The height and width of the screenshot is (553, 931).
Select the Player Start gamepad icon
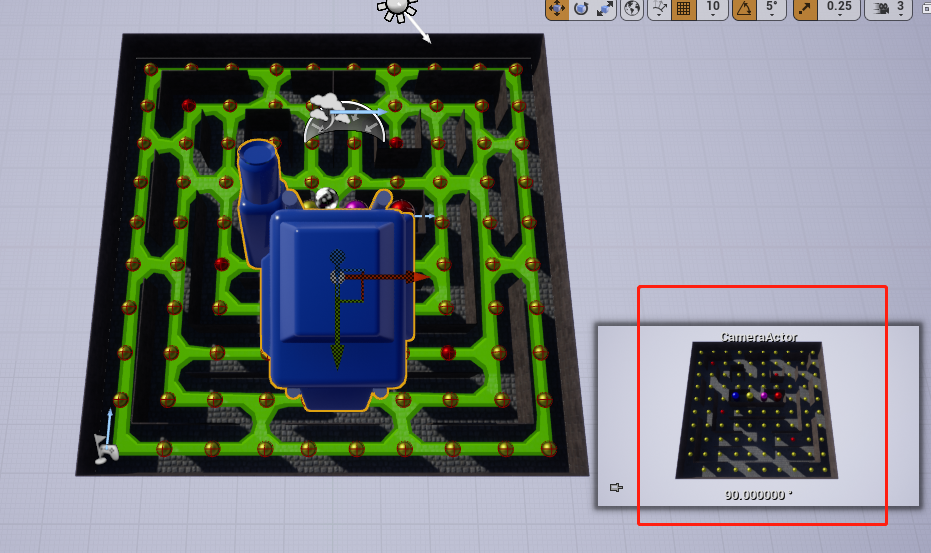point(106,449)
